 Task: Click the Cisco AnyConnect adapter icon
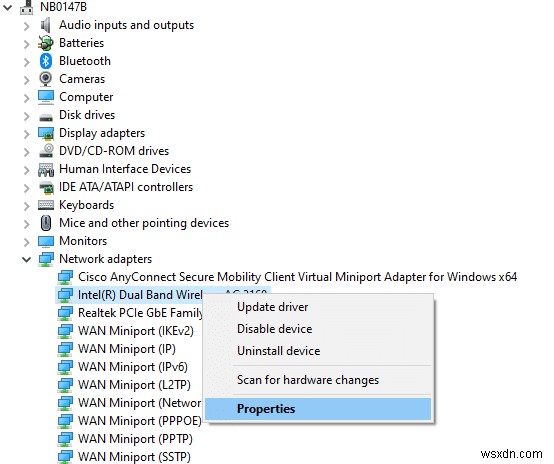pos(65,277)
